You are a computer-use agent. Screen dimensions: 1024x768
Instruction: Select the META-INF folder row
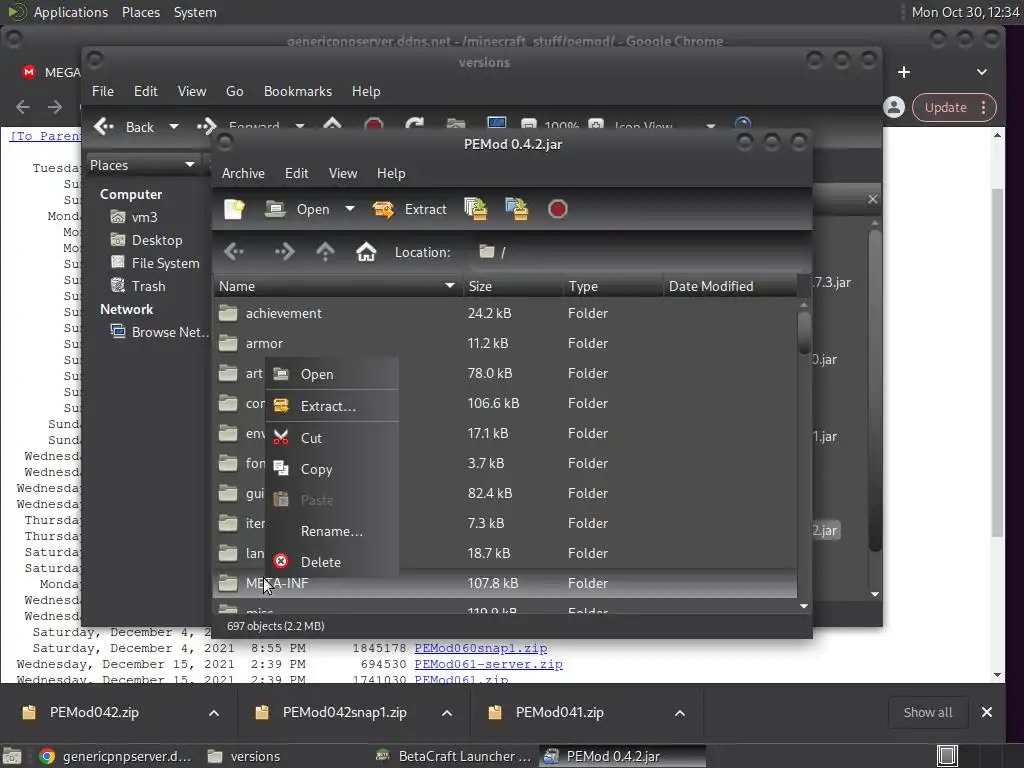(505, 583)
